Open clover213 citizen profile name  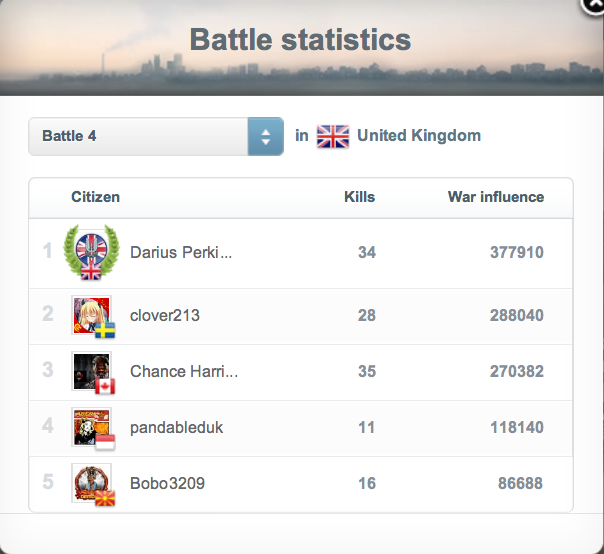(165, 315)
